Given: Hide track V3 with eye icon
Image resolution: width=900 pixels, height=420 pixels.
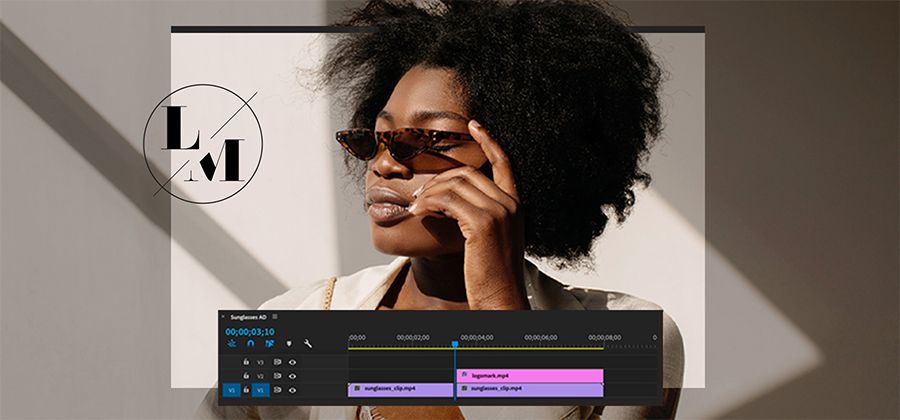Looking at the screenshot, I should [x=293, y=362].
